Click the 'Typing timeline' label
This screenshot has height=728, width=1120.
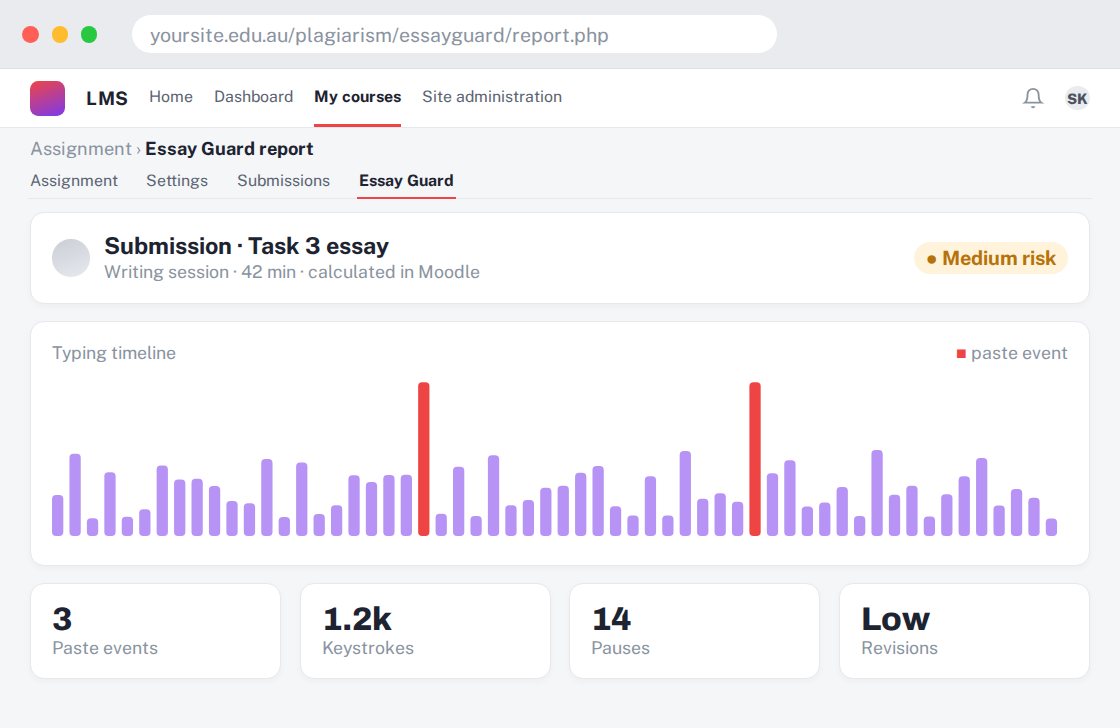[114, 353]
